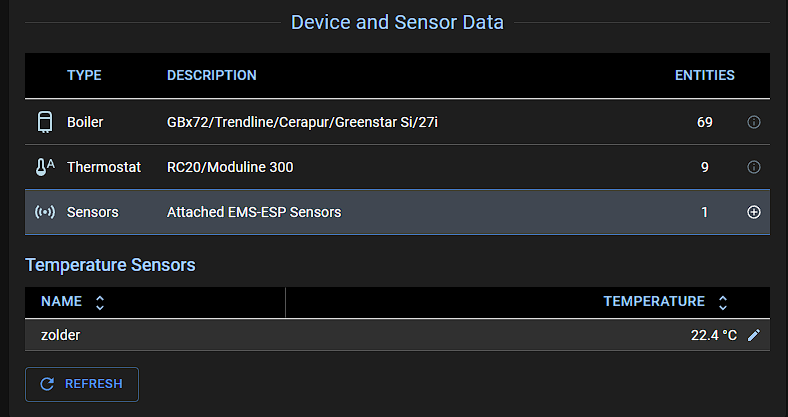788x417 pixels.
Task: Click the Attached EMS-ESP Sensors description
Action: pyautogui.click(x=254, y=212)
